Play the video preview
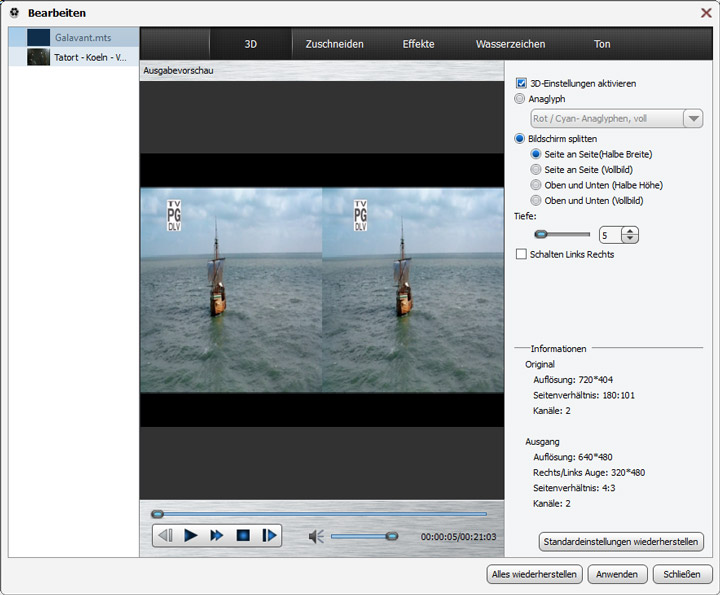 click(191, 535)
